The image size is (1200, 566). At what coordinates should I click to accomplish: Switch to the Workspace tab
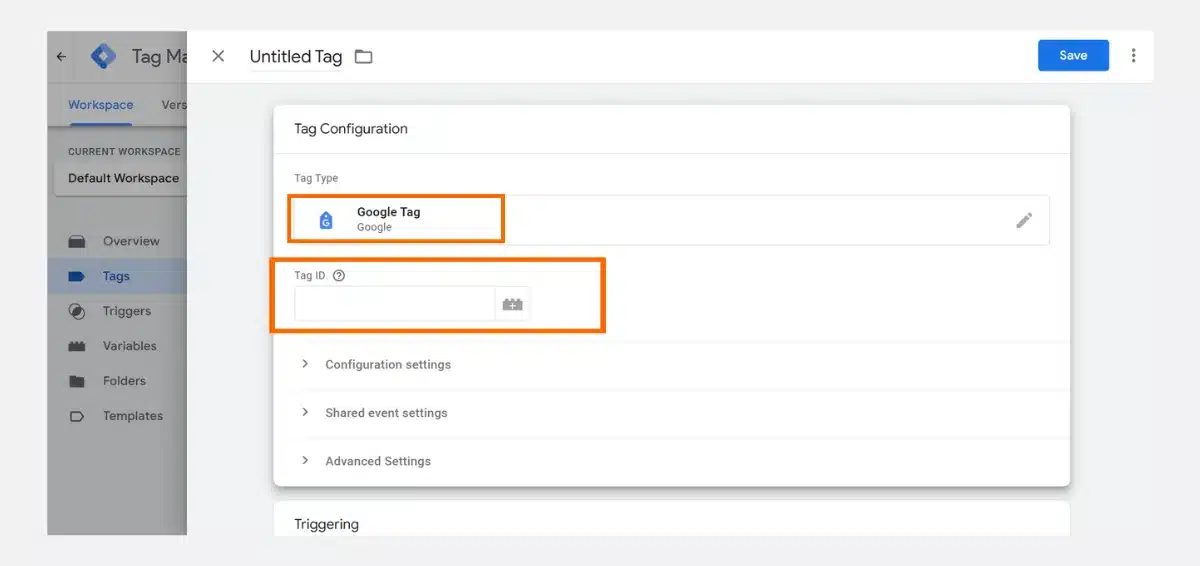(x=100, y=105)
